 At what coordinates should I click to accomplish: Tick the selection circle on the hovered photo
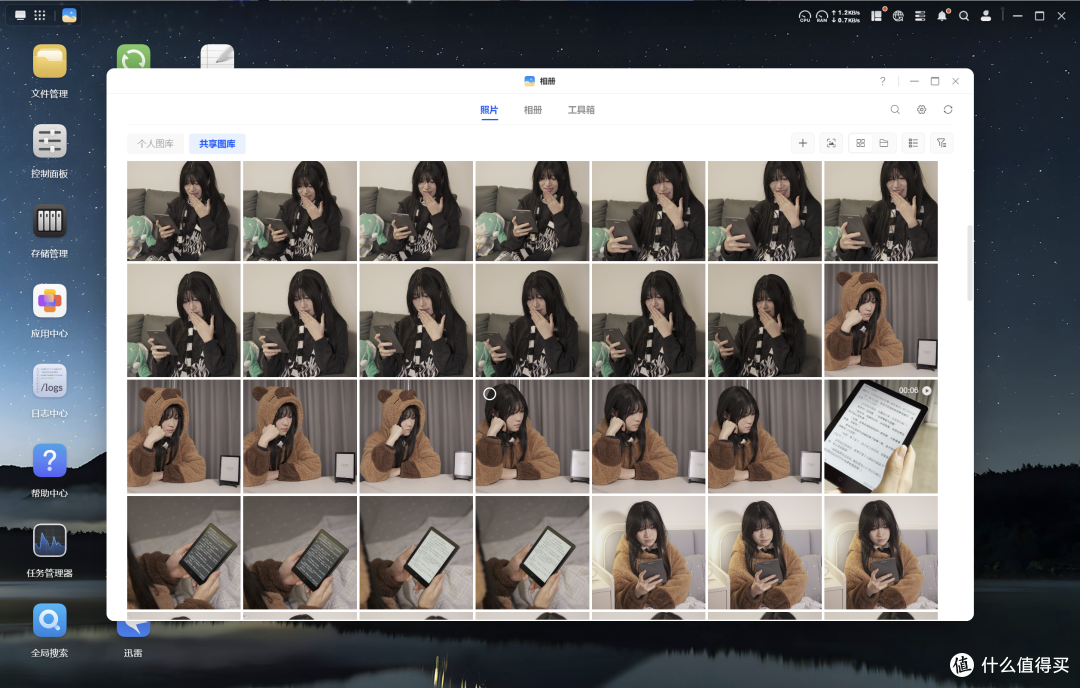(489, 393)
